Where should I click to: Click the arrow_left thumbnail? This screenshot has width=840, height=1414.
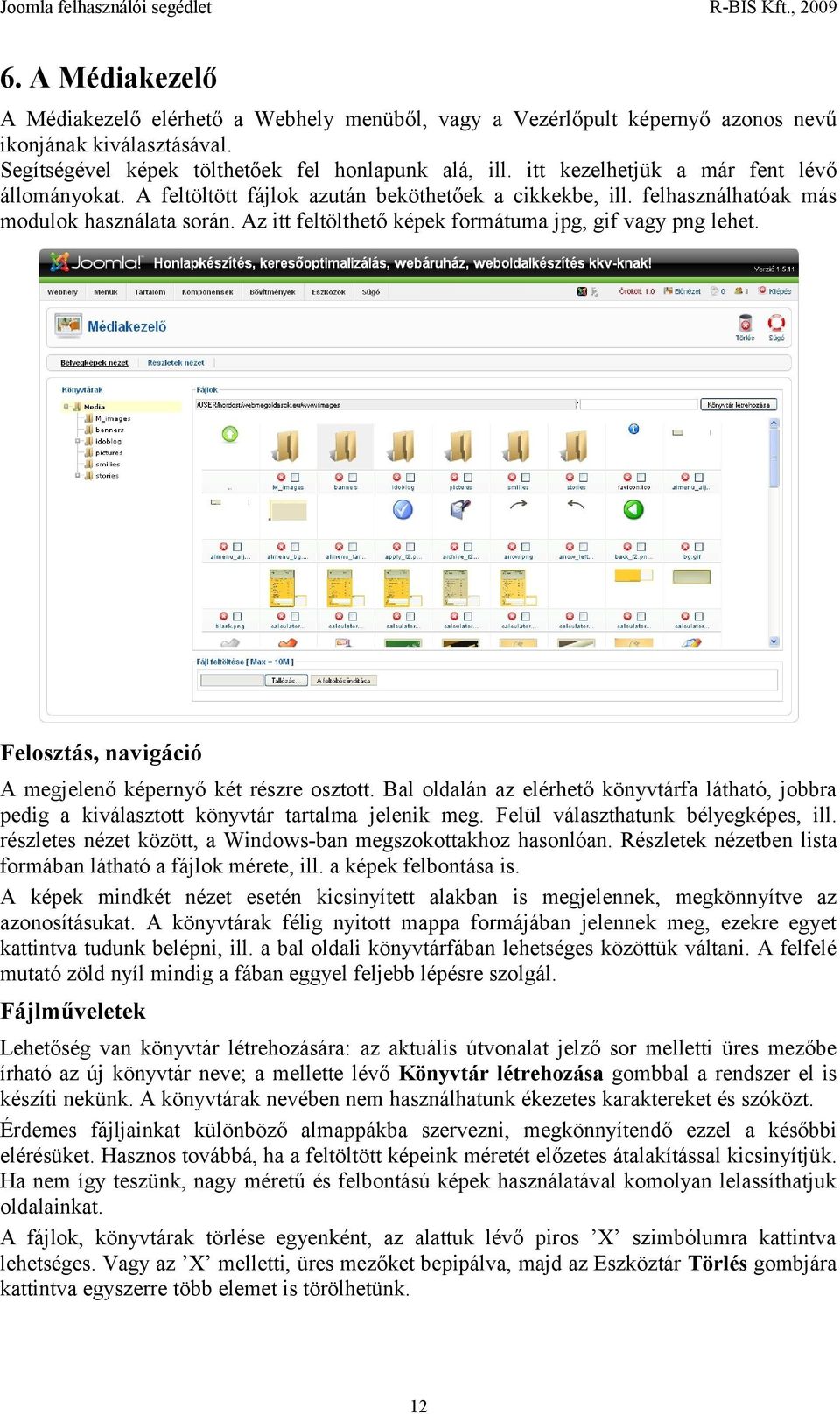577,504
